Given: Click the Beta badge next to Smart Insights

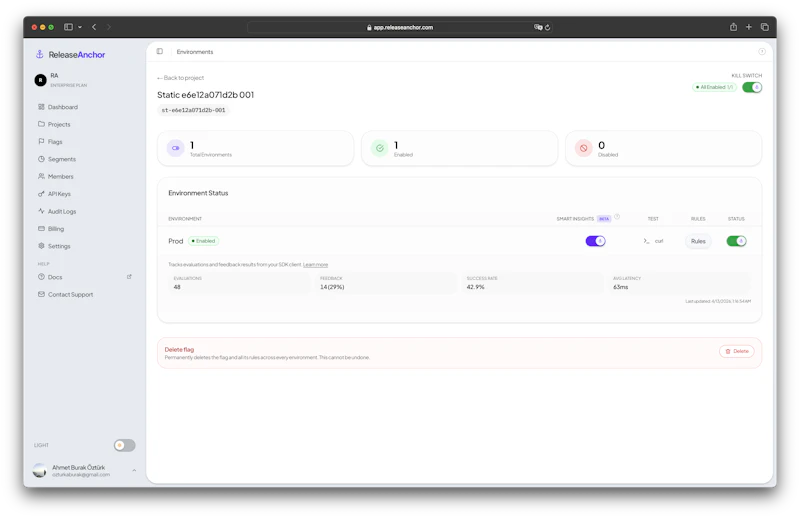Looking at the screenshot, I should point(604,218).
